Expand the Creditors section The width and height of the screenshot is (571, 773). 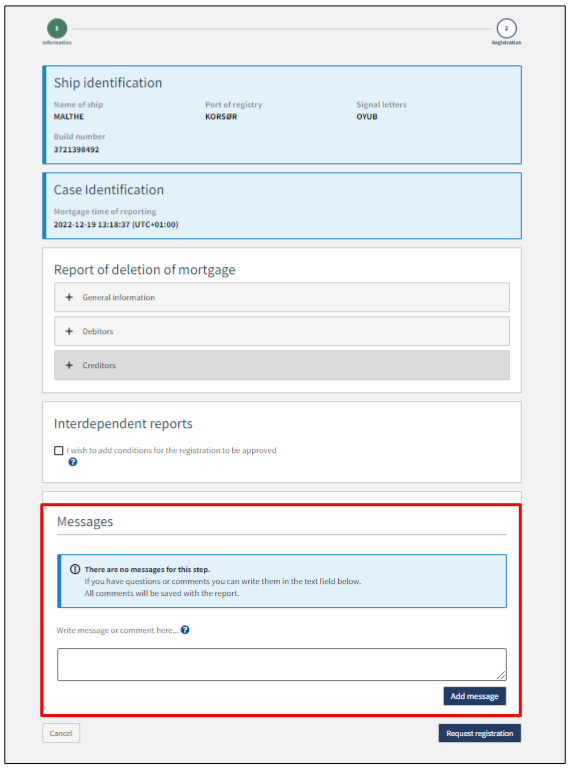[282, 365]
